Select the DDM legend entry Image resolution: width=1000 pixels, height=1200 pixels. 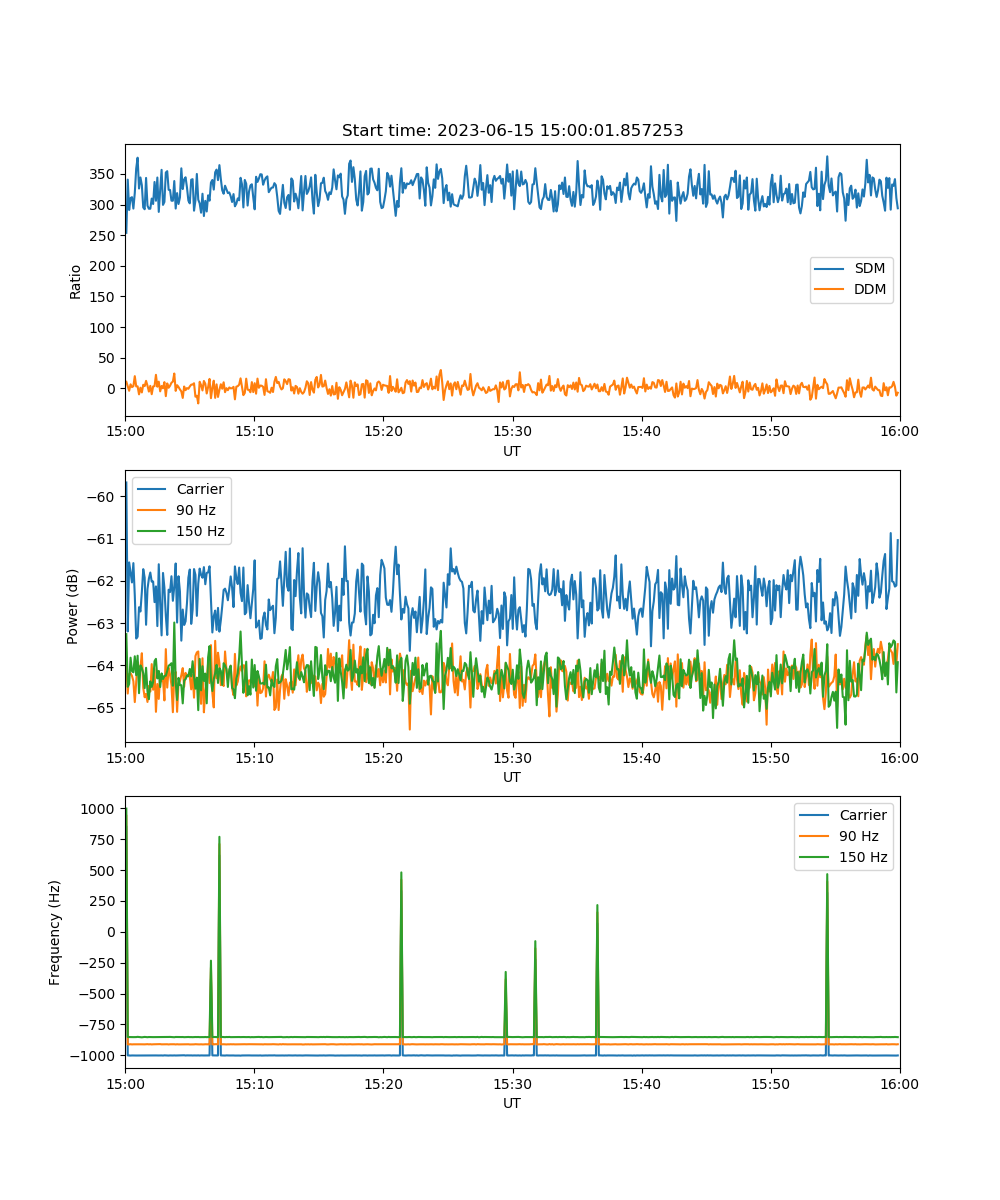[x=851, y=290]
